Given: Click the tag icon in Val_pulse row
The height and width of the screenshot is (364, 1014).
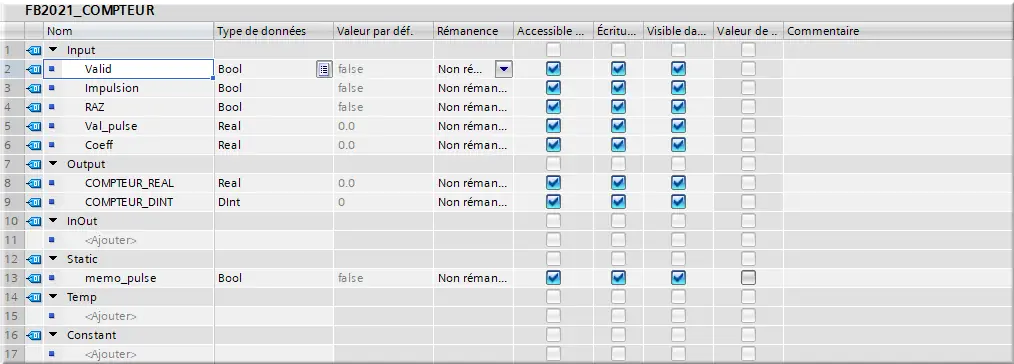Looking at the screenshot, I should pyautogui.click(x=34, y=126).
